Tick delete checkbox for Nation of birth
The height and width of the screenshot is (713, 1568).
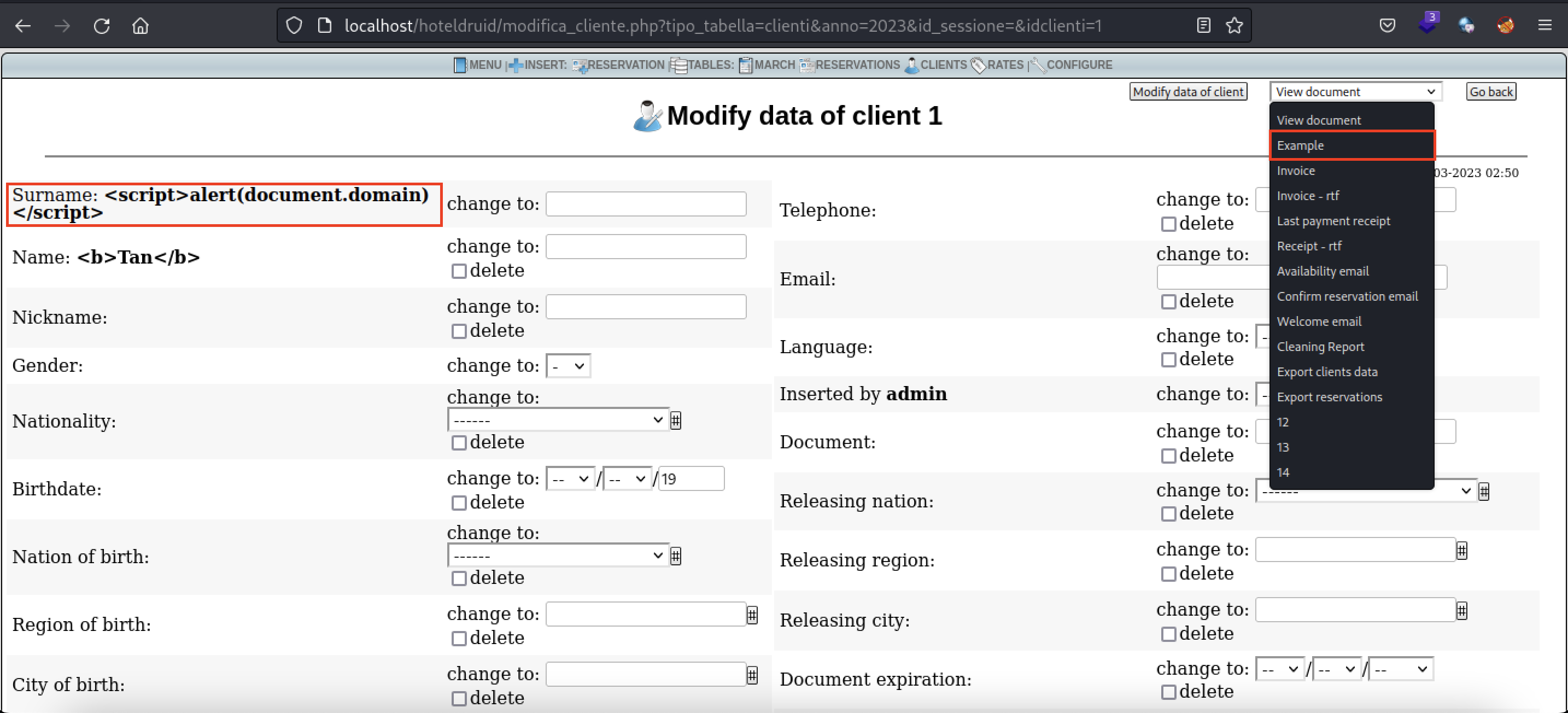coord(459,578)
